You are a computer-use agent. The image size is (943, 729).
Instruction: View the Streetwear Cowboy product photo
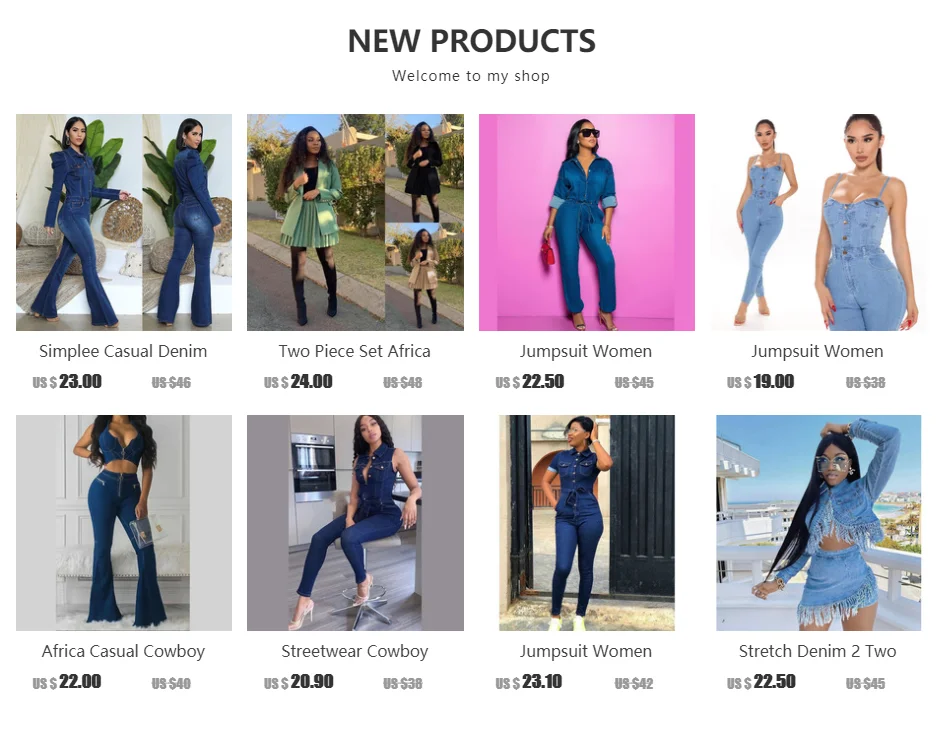pyautogui.click(x=355, y=523)
